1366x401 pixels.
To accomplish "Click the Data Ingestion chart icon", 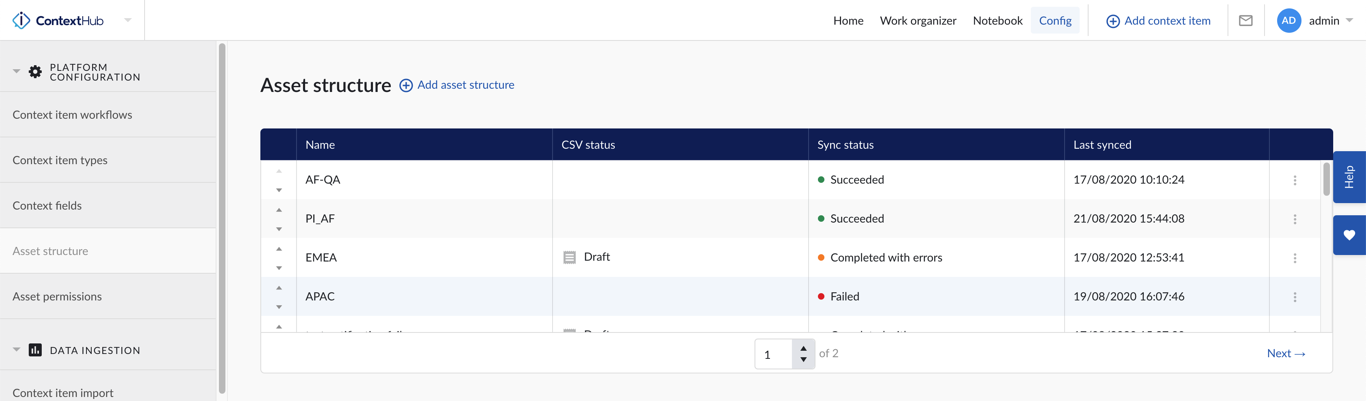I will tap(35, 350).
